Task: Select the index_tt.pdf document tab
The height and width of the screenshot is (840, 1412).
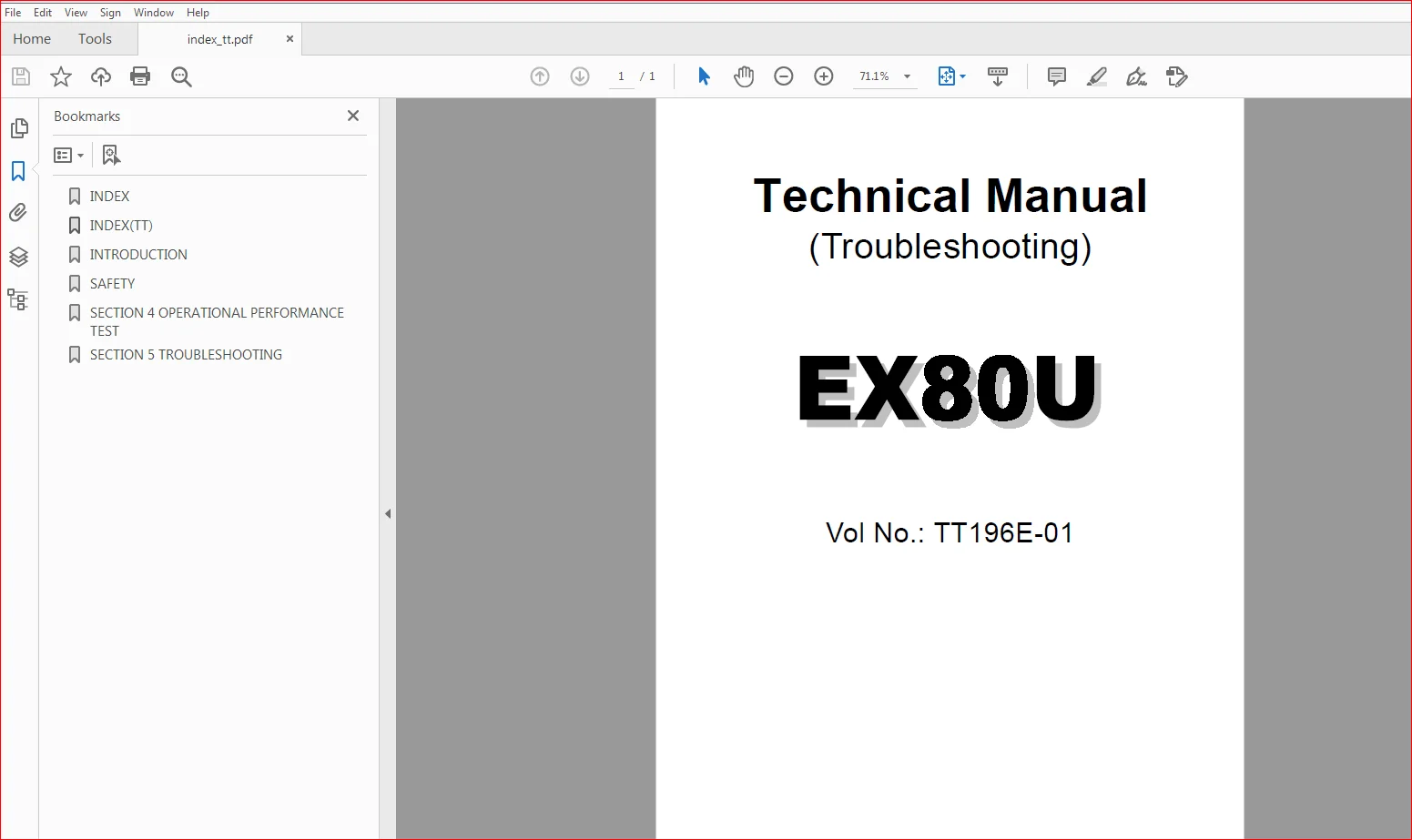Action: [x=219, y=39]
